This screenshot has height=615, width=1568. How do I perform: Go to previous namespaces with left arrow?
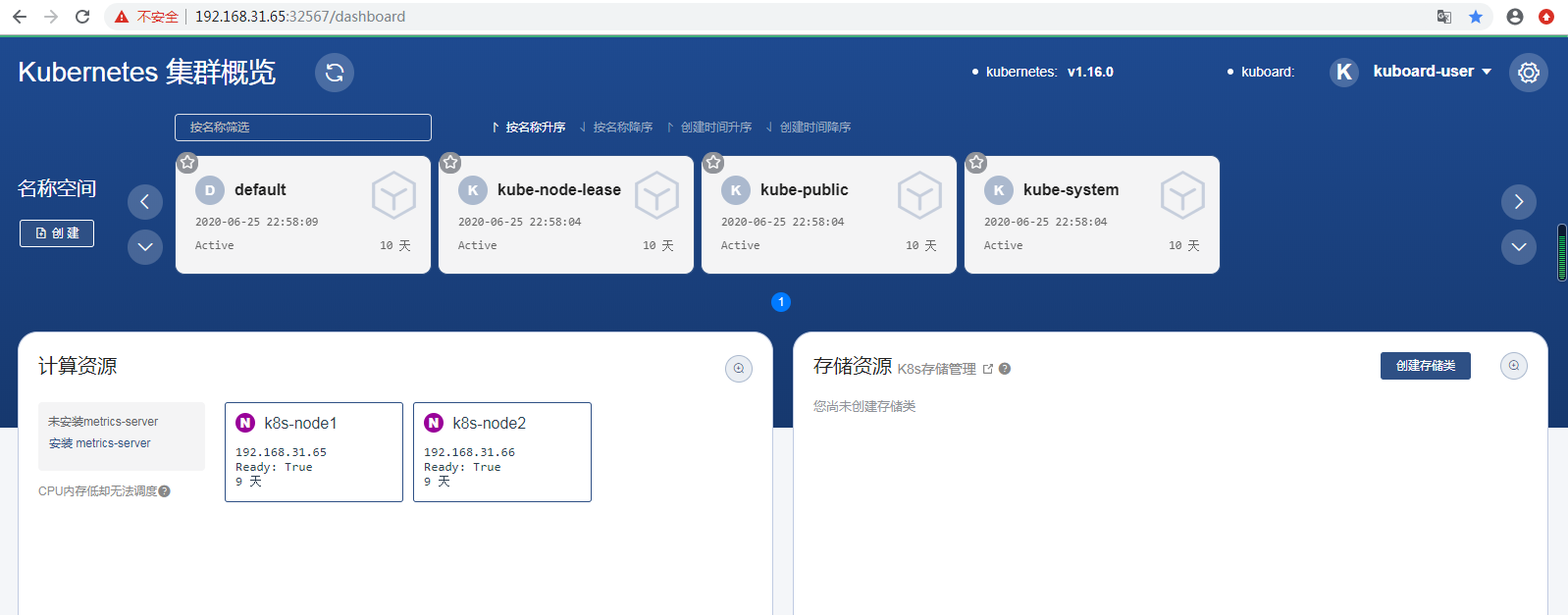(145, 202)
